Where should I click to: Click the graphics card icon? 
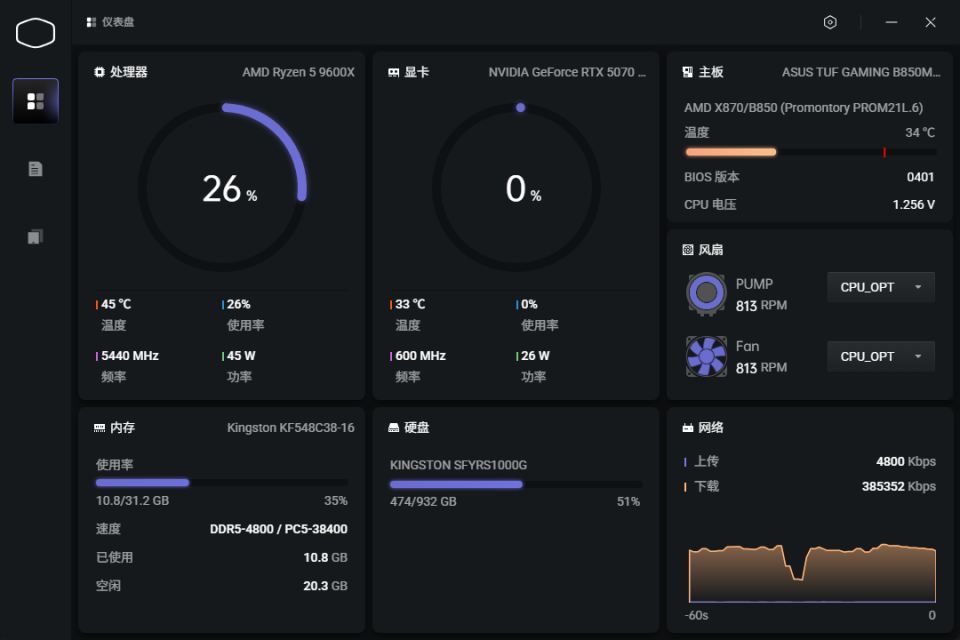394,72
